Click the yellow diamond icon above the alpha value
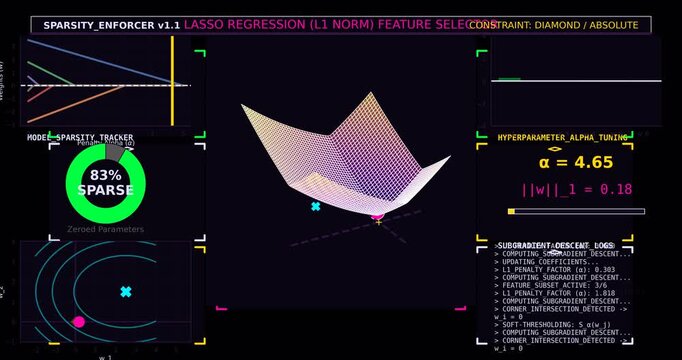682x360 pixels. 554,149
